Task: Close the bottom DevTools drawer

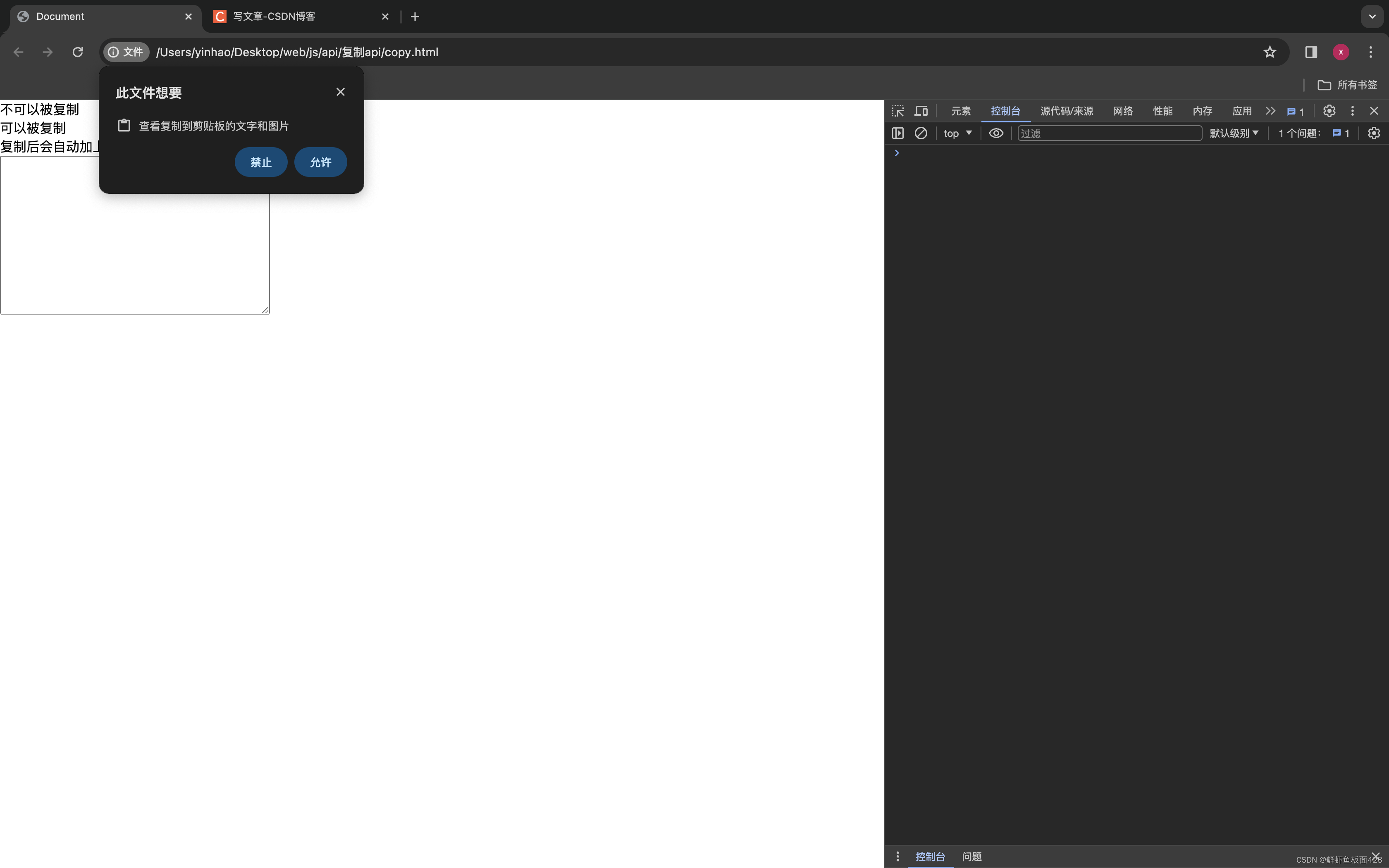Action: pos(1376,856)
